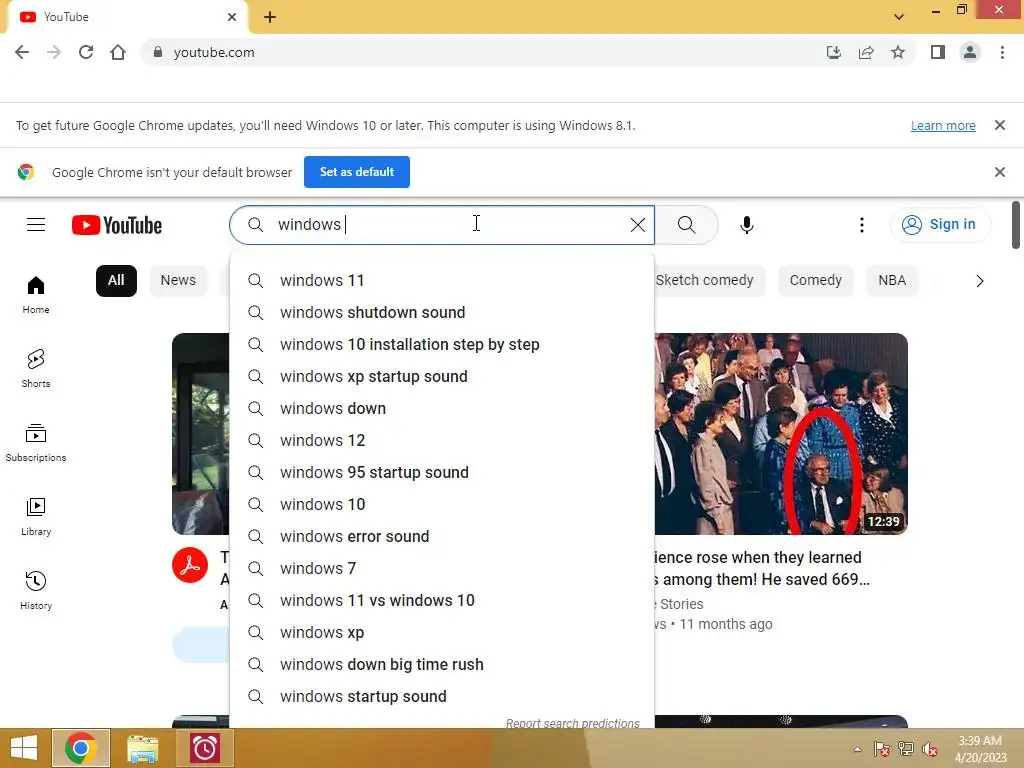
Task: Click Set as default button
Action: [357, 172]
